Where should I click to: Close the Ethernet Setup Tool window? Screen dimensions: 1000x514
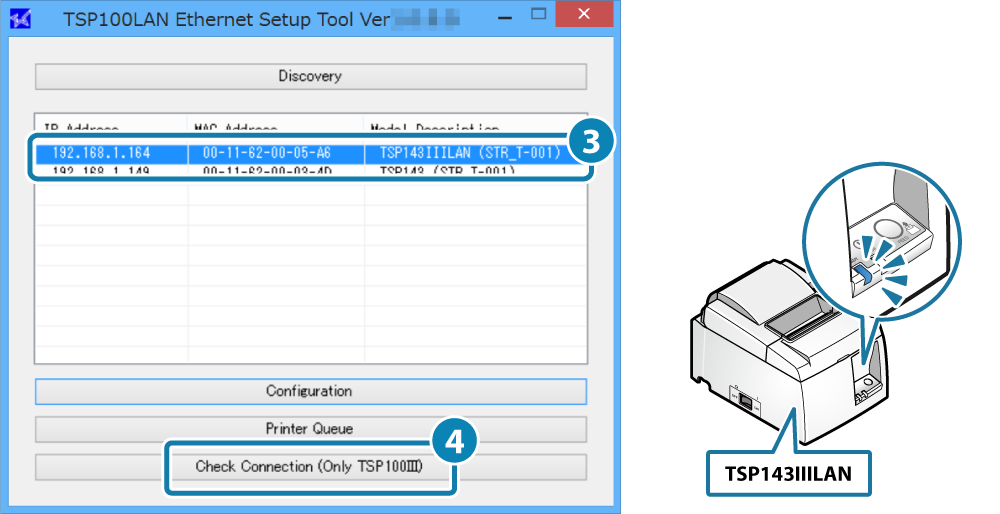coord(584,14)
